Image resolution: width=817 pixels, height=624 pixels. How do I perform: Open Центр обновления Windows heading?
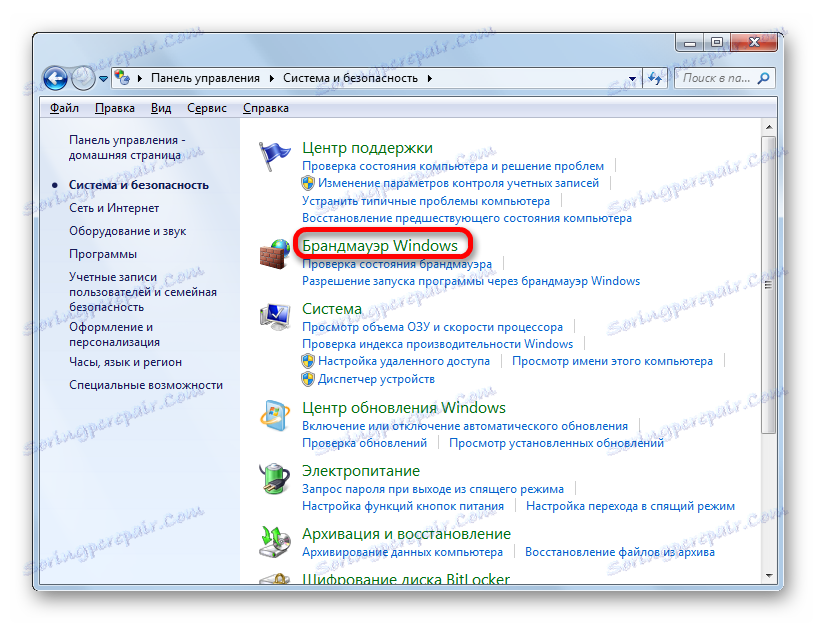404,407
